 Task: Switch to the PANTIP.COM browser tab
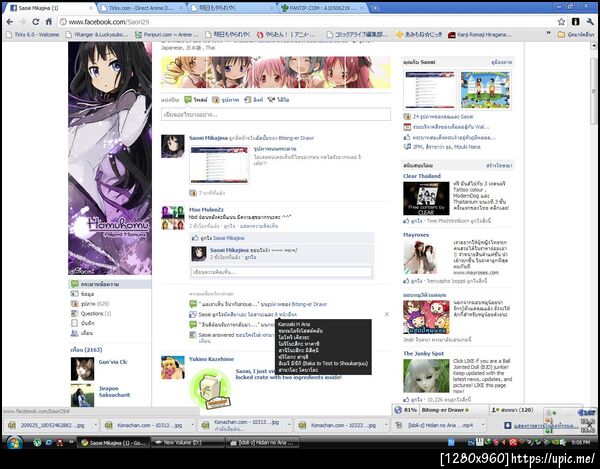click(x=323, y=8)
